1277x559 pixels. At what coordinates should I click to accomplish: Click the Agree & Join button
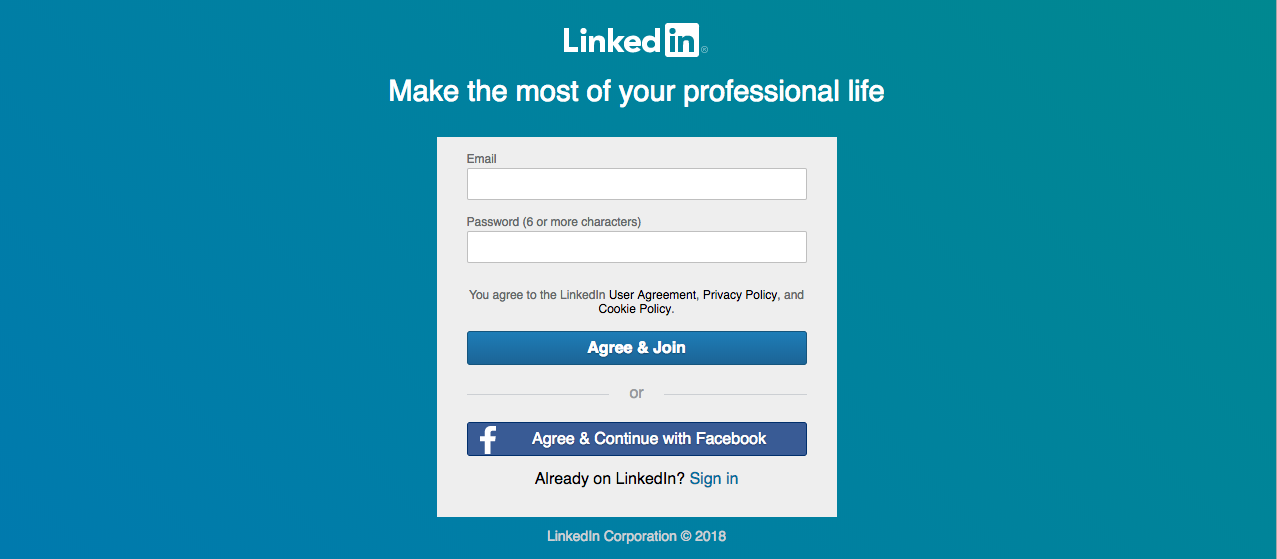pos(636,348)
